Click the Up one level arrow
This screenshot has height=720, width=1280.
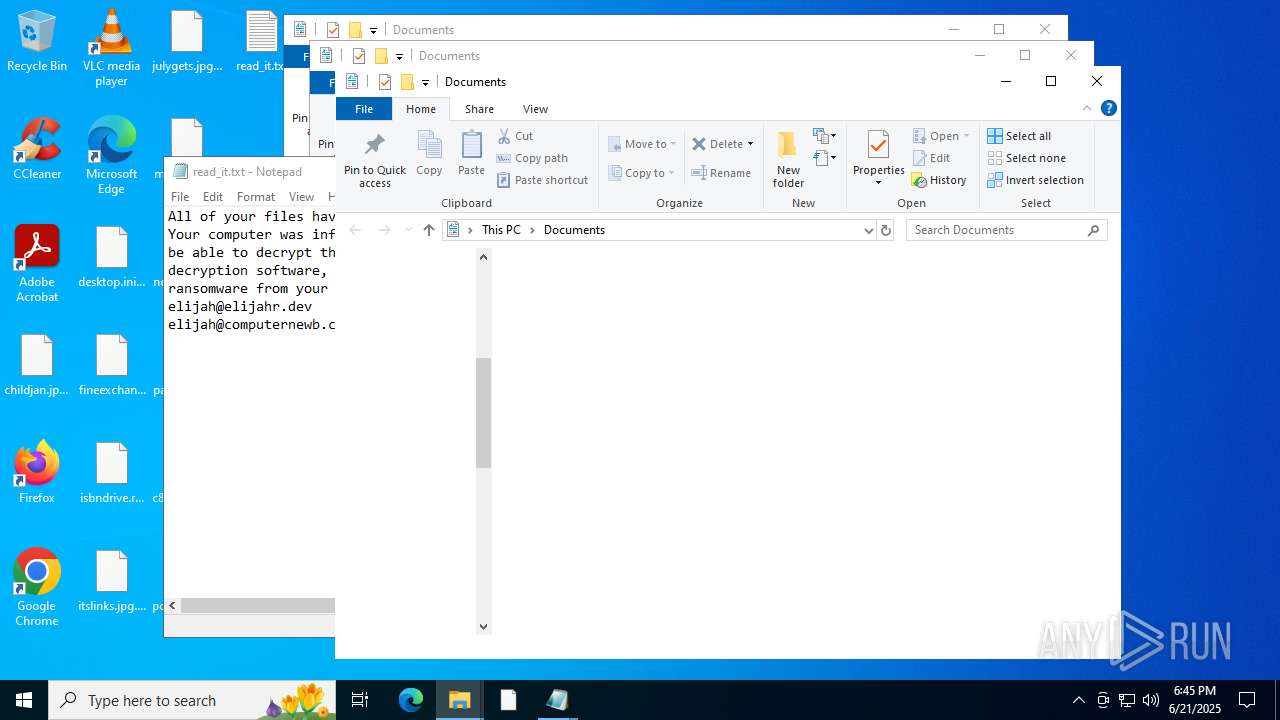tap(429, 230)
